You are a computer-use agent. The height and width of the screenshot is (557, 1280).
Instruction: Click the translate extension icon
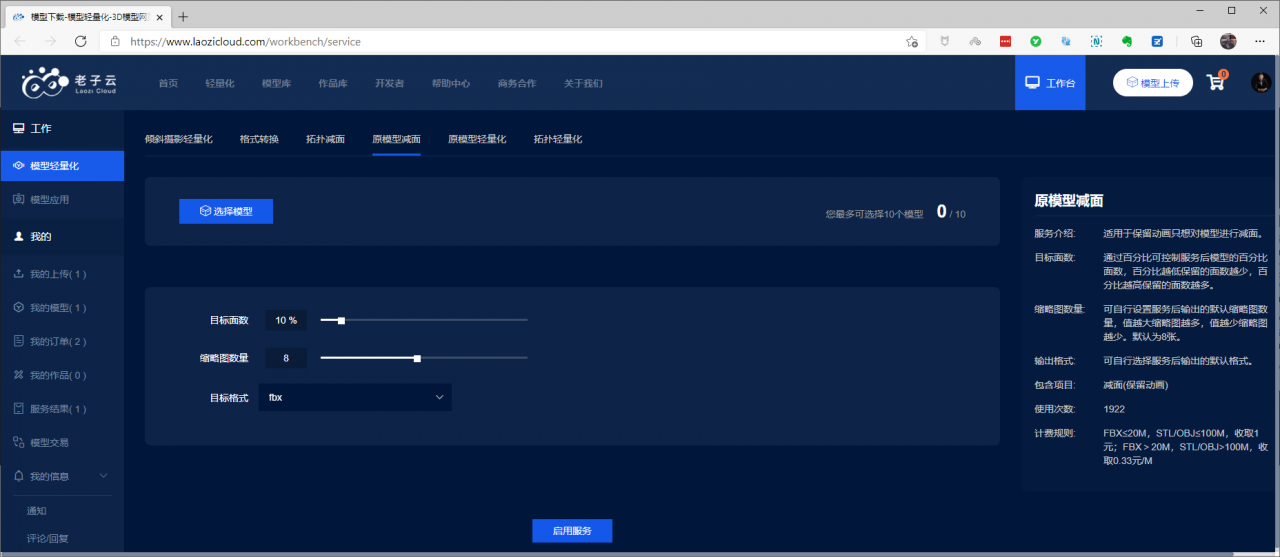click(1066, 41)
